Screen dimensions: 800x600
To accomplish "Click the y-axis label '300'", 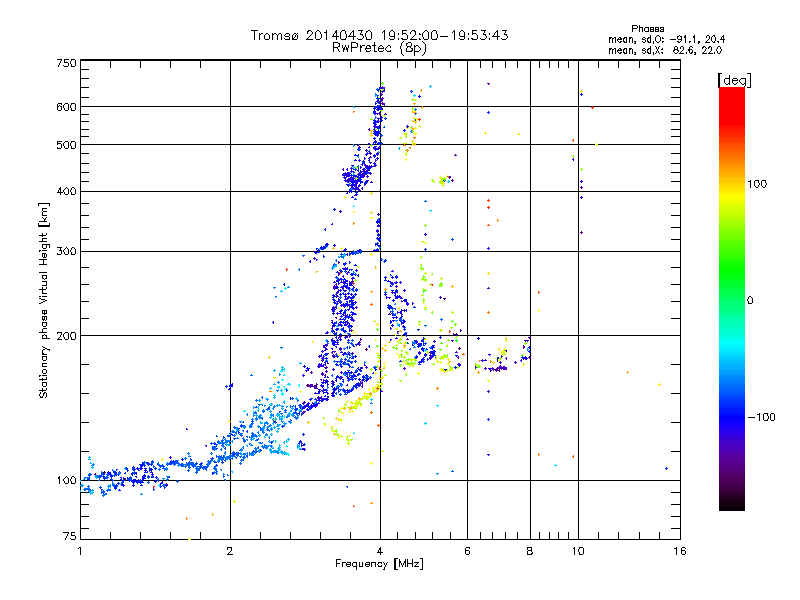I will pyautogui.click(x=66, y=252).
